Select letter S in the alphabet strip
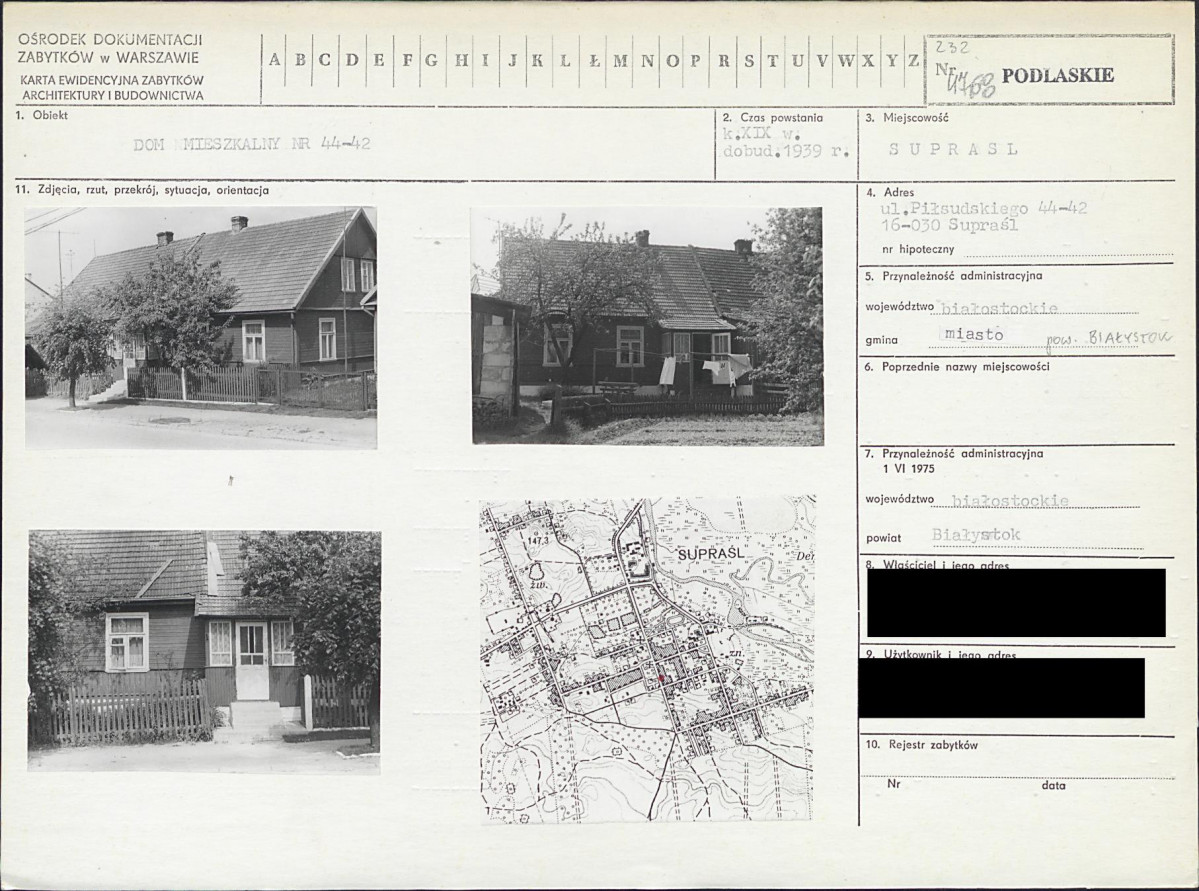1199x891 pixels. click(x=749, y=60)
